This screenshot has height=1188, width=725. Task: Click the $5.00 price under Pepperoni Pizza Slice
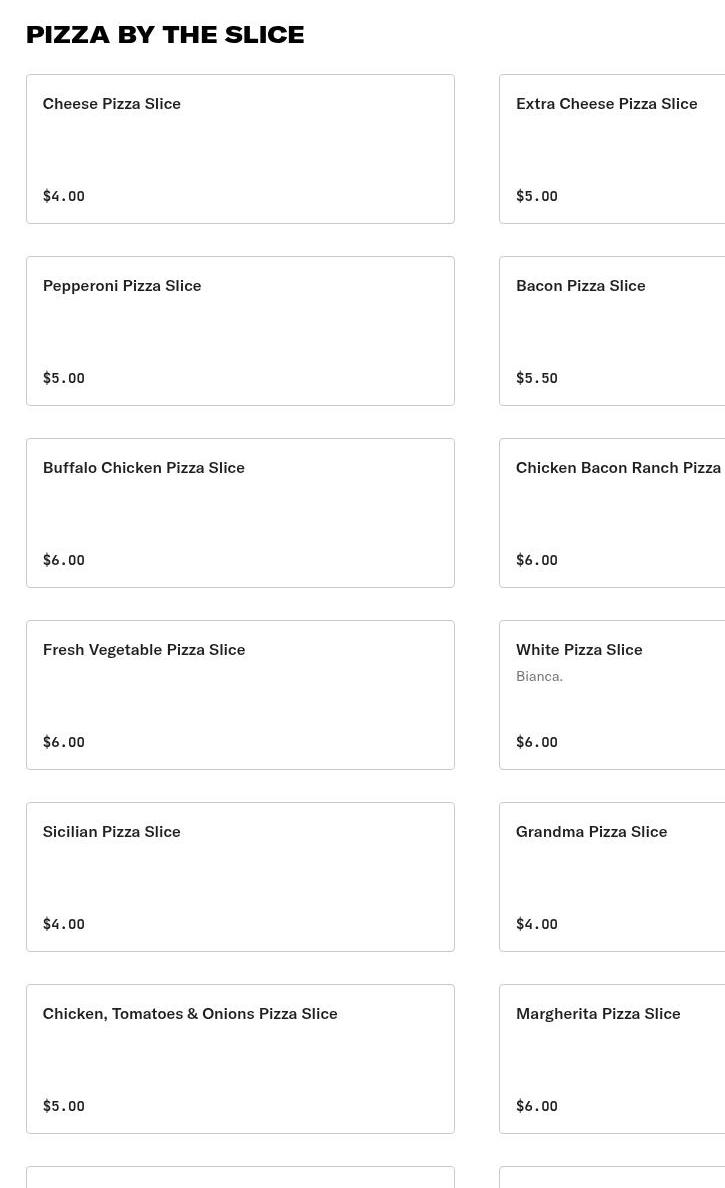[64, 378]
